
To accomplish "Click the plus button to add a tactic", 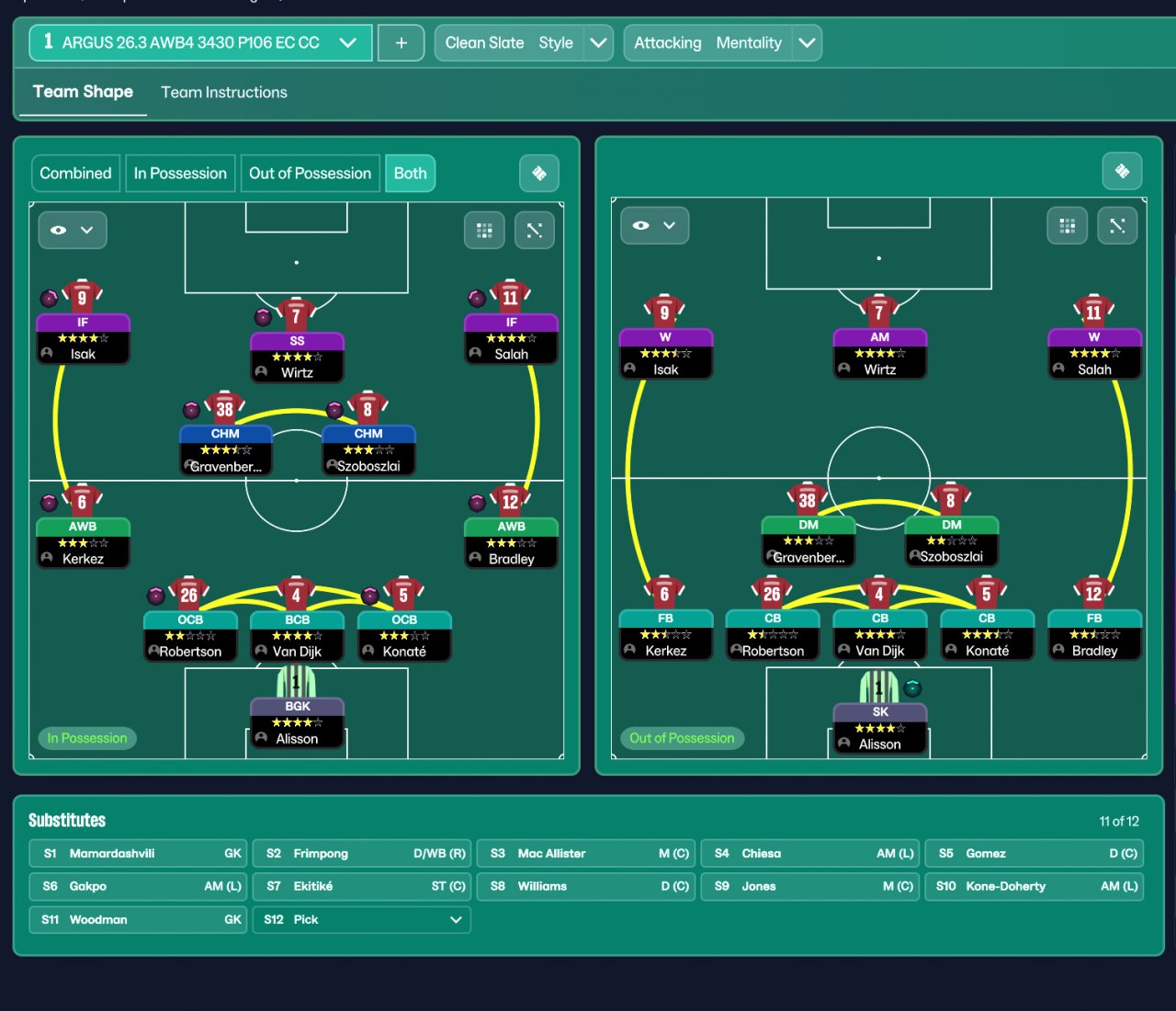I will pyautogui.click(x=401, y=42).
